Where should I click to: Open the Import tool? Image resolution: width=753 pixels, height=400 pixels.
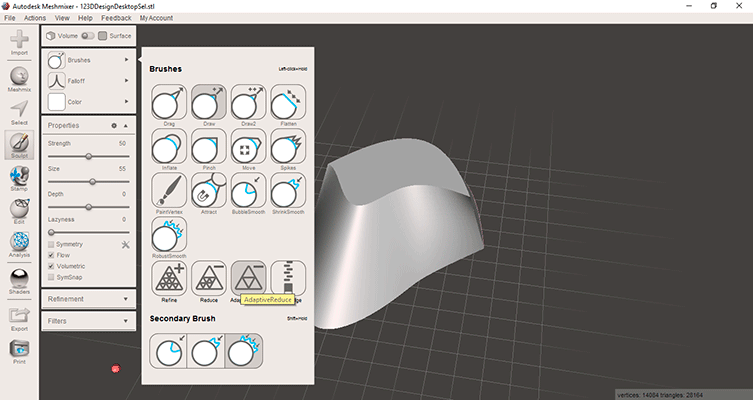[x=19, y=42]
